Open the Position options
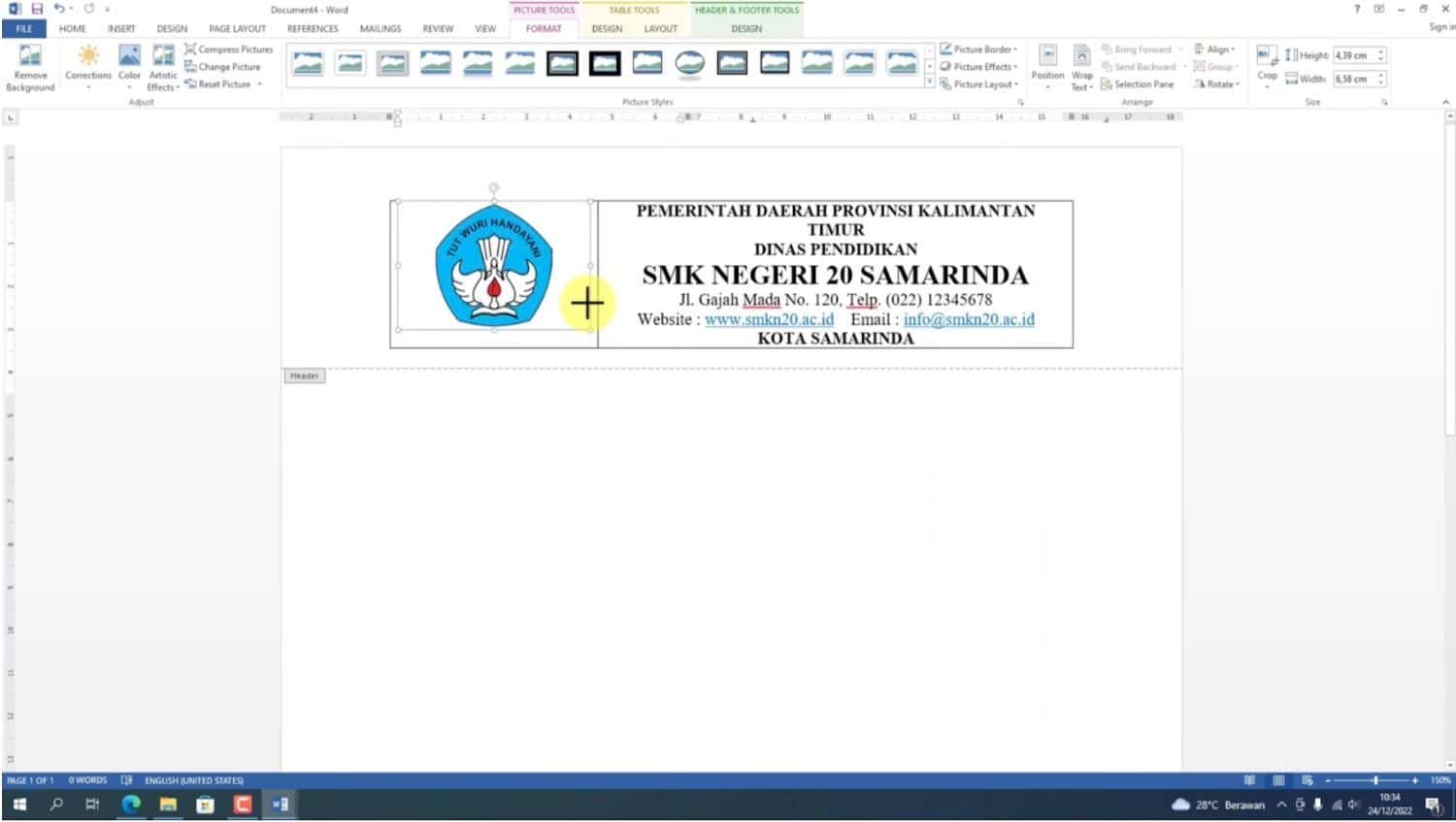Image resolution: width=1456 pixels, height=822 pixels. 1047,68
